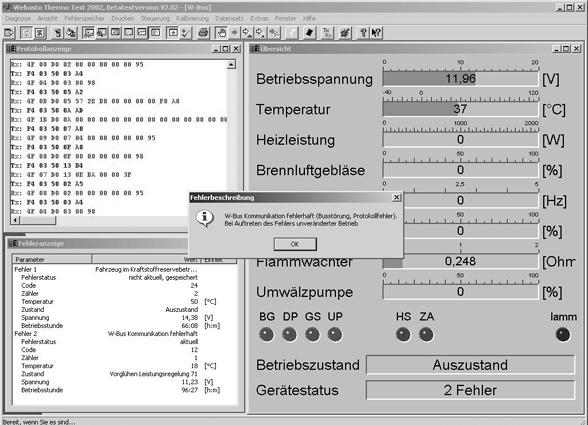Confirm the Fehlerbeschreibung dialog with OK
Viewport: 588px width, 425px height.
(x=295, y=244)
